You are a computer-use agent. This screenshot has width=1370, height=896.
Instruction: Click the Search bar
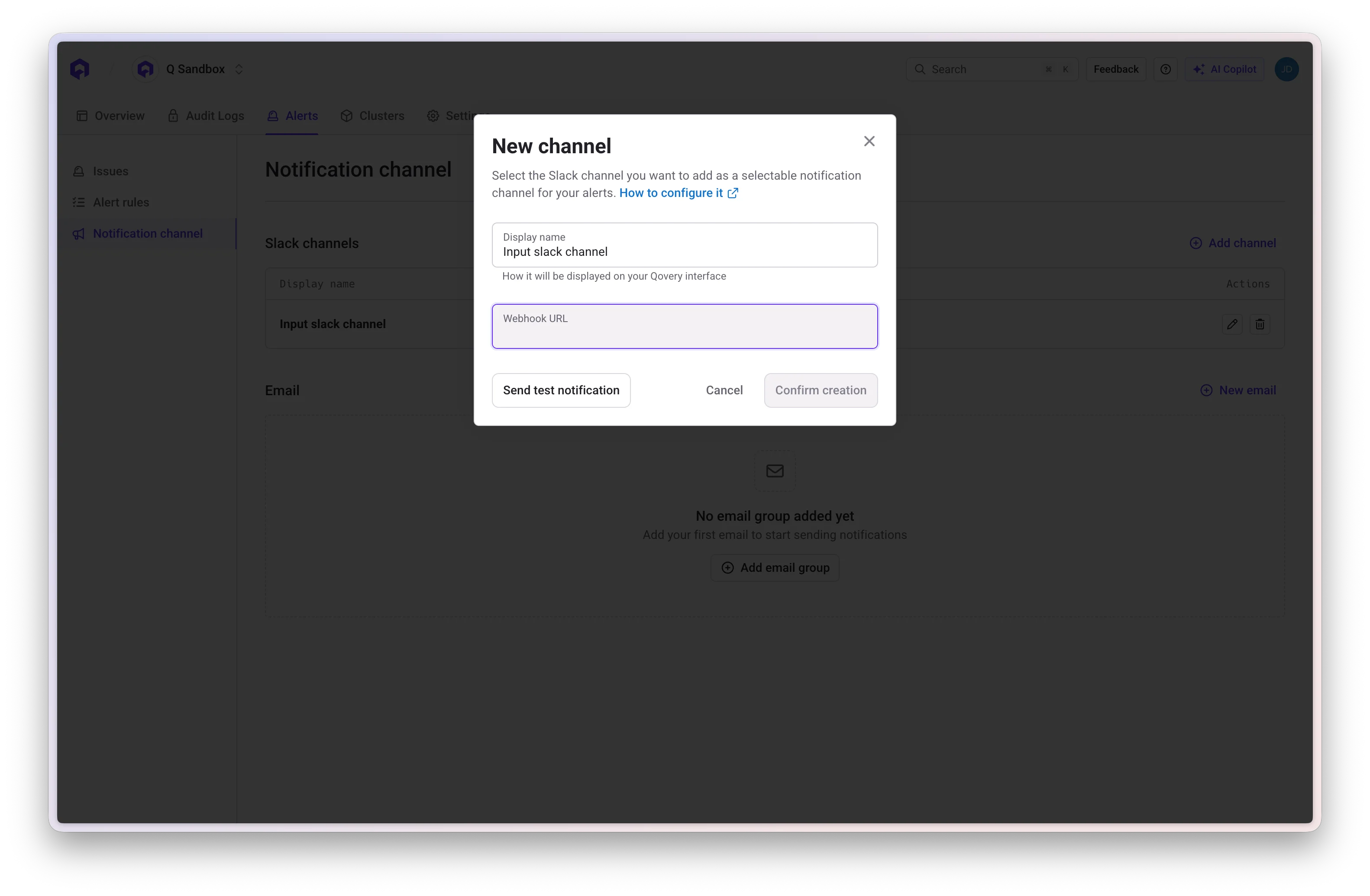click(992, 69)
